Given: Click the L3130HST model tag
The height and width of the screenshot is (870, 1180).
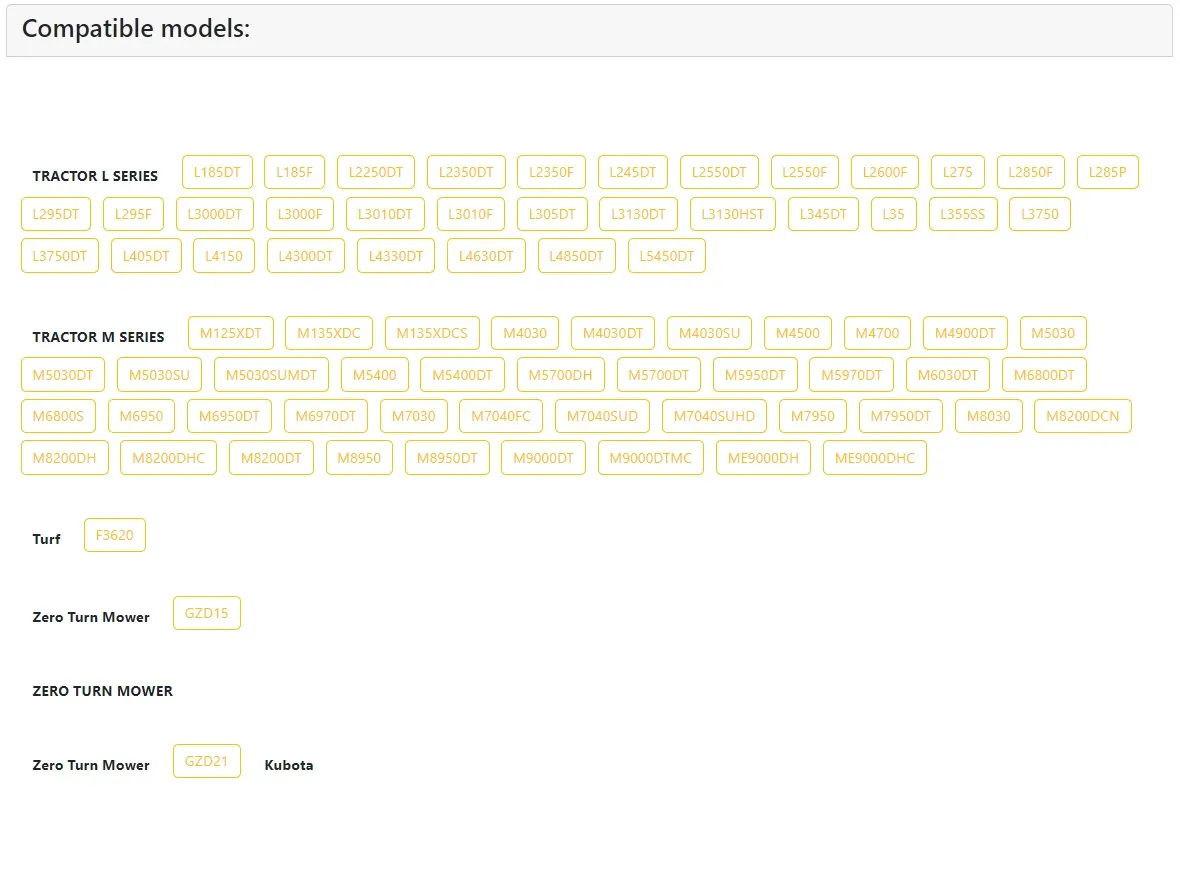Looking at the screenshot, I should point(732,214).
